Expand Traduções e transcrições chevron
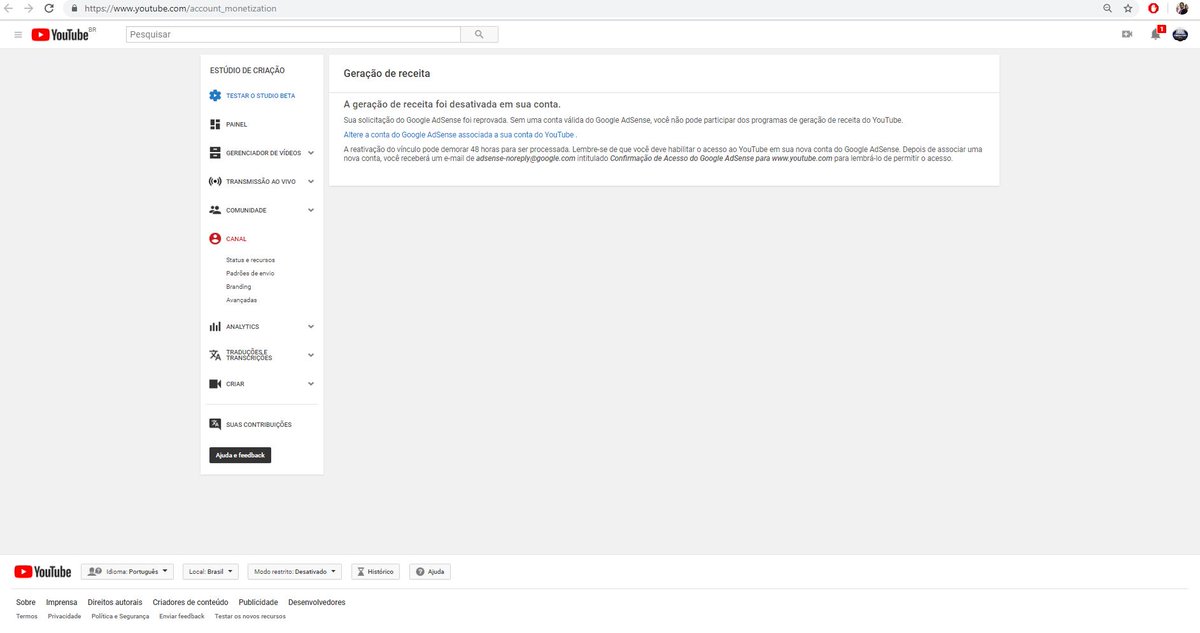1200x633 pixels. coord(311,355)
